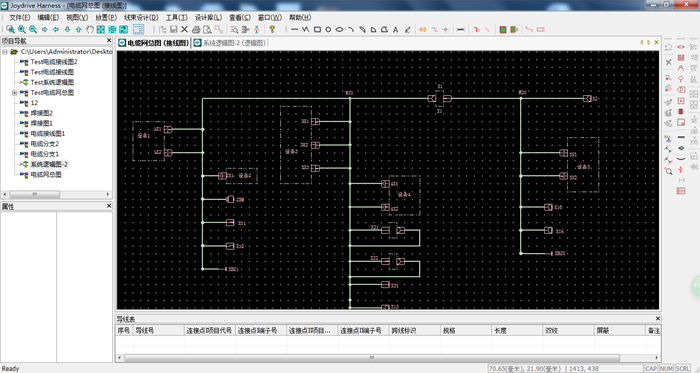Image resolution: width=700 pixels, height=373 pixels.
Task: Select the rectangle drawing tool
Action: pos(317,29)
